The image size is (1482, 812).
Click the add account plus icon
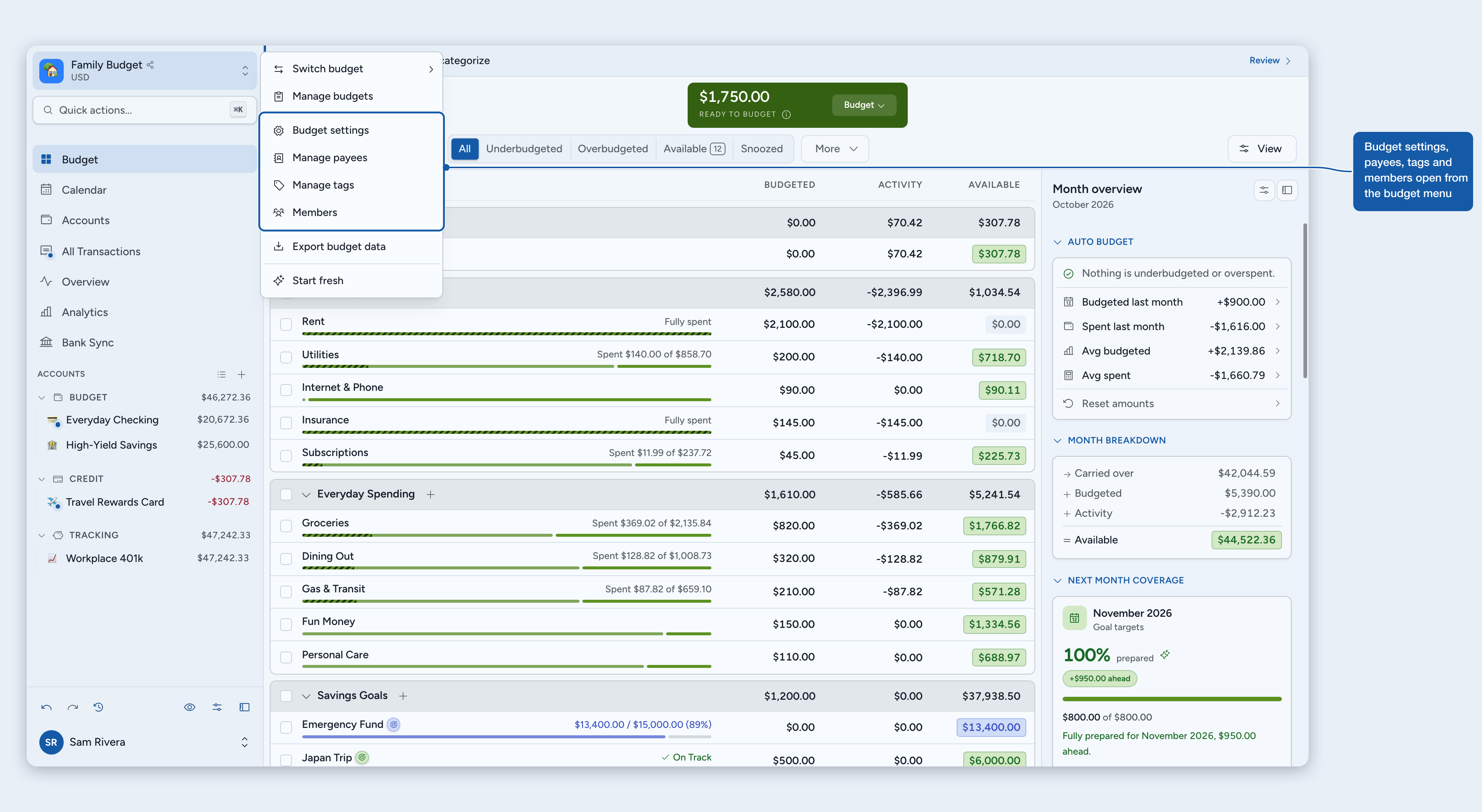(242, 375)
